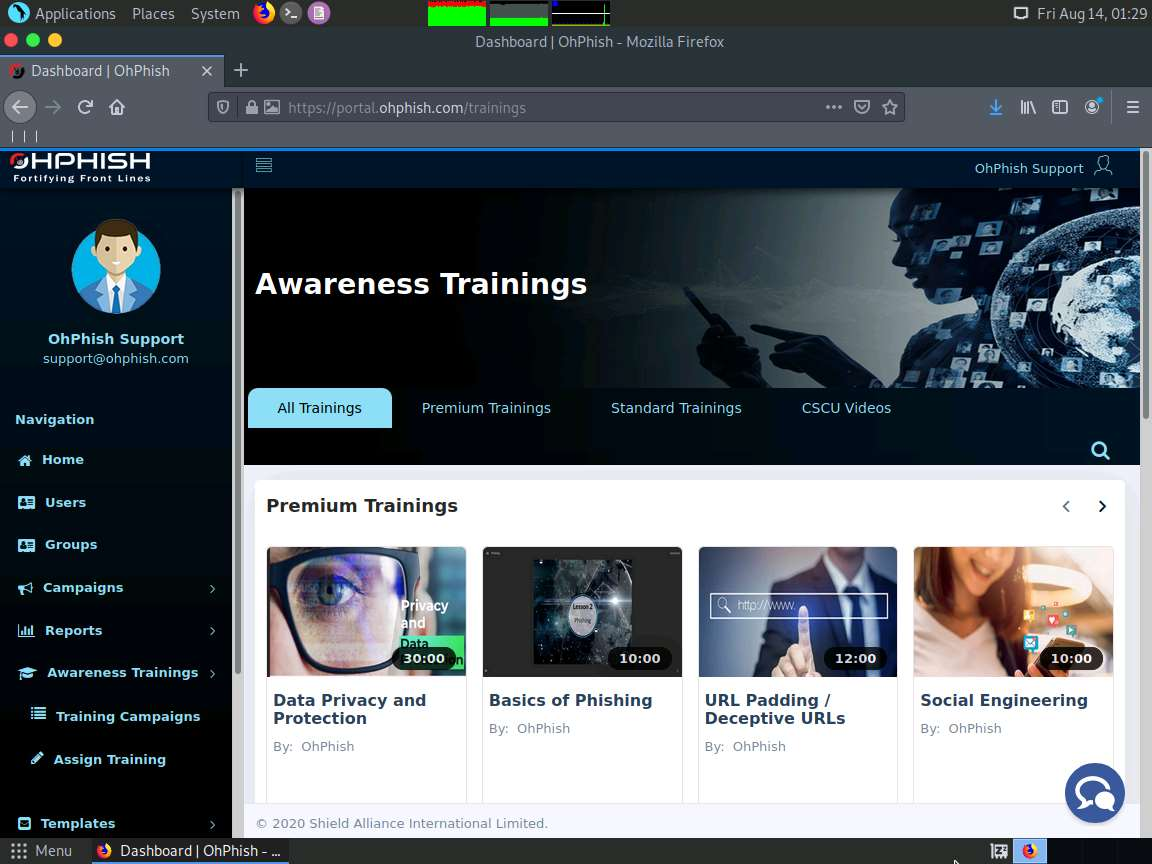Screen dimensions: 1152x864
Task: Select the All Trainings tab
Action: coord(320,408)
